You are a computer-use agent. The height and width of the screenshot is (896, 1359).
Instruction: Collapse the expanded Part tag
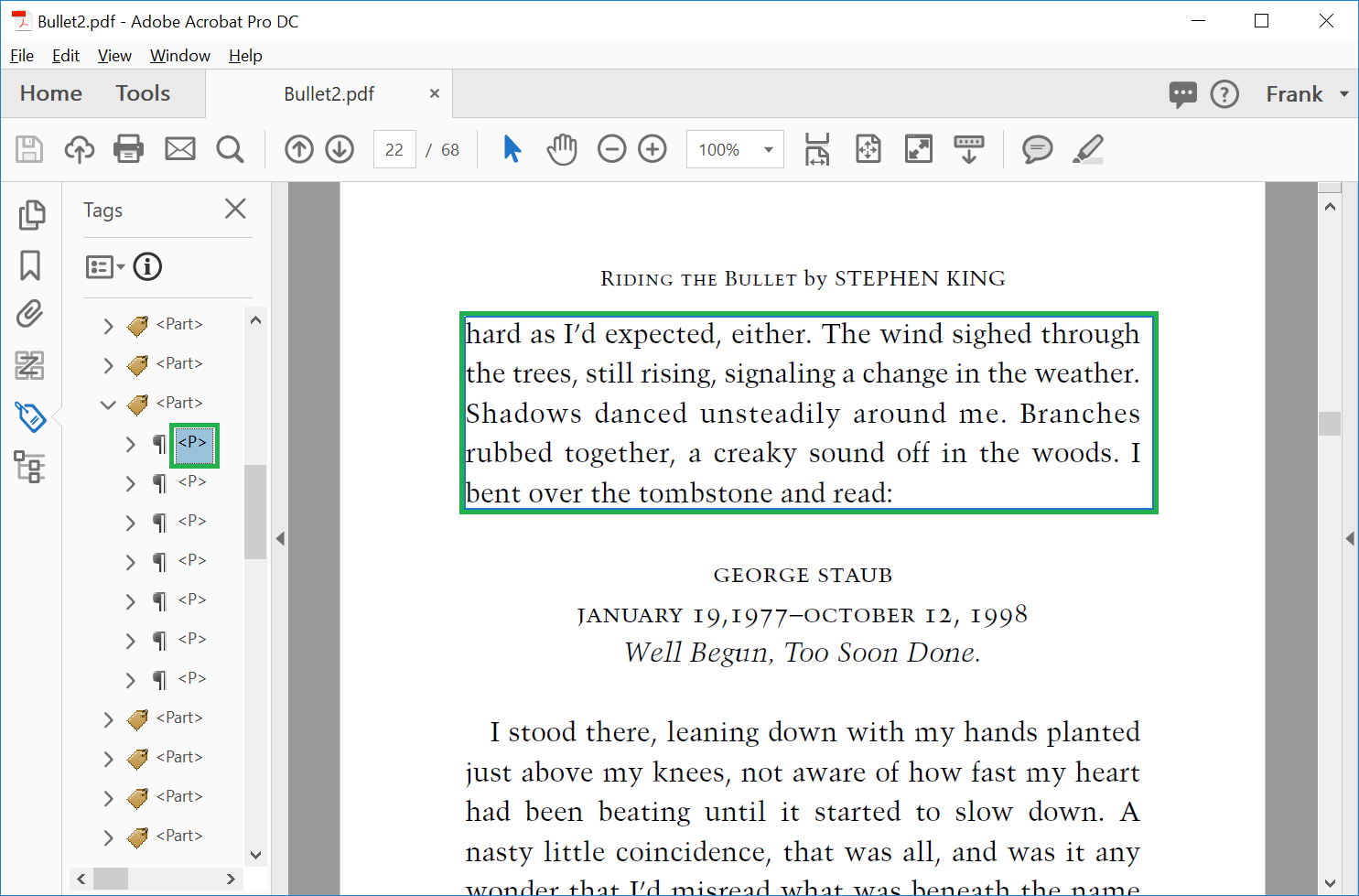[108, 404]
